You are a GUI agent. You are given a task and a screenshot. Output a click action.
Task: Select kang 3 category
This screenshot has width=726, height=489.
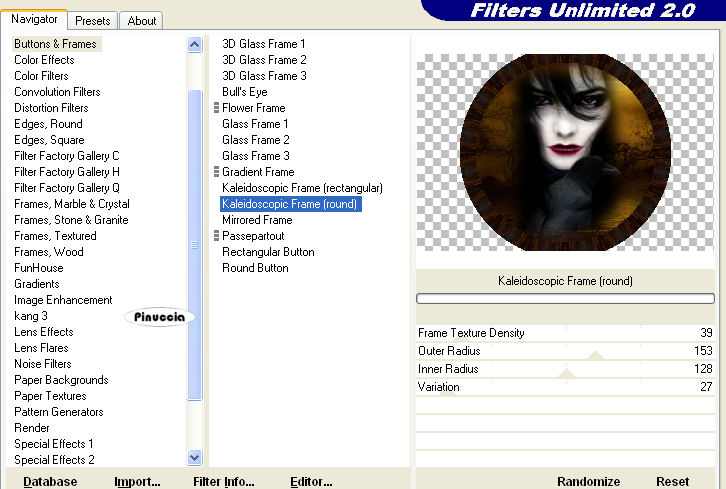click(31, 316)
